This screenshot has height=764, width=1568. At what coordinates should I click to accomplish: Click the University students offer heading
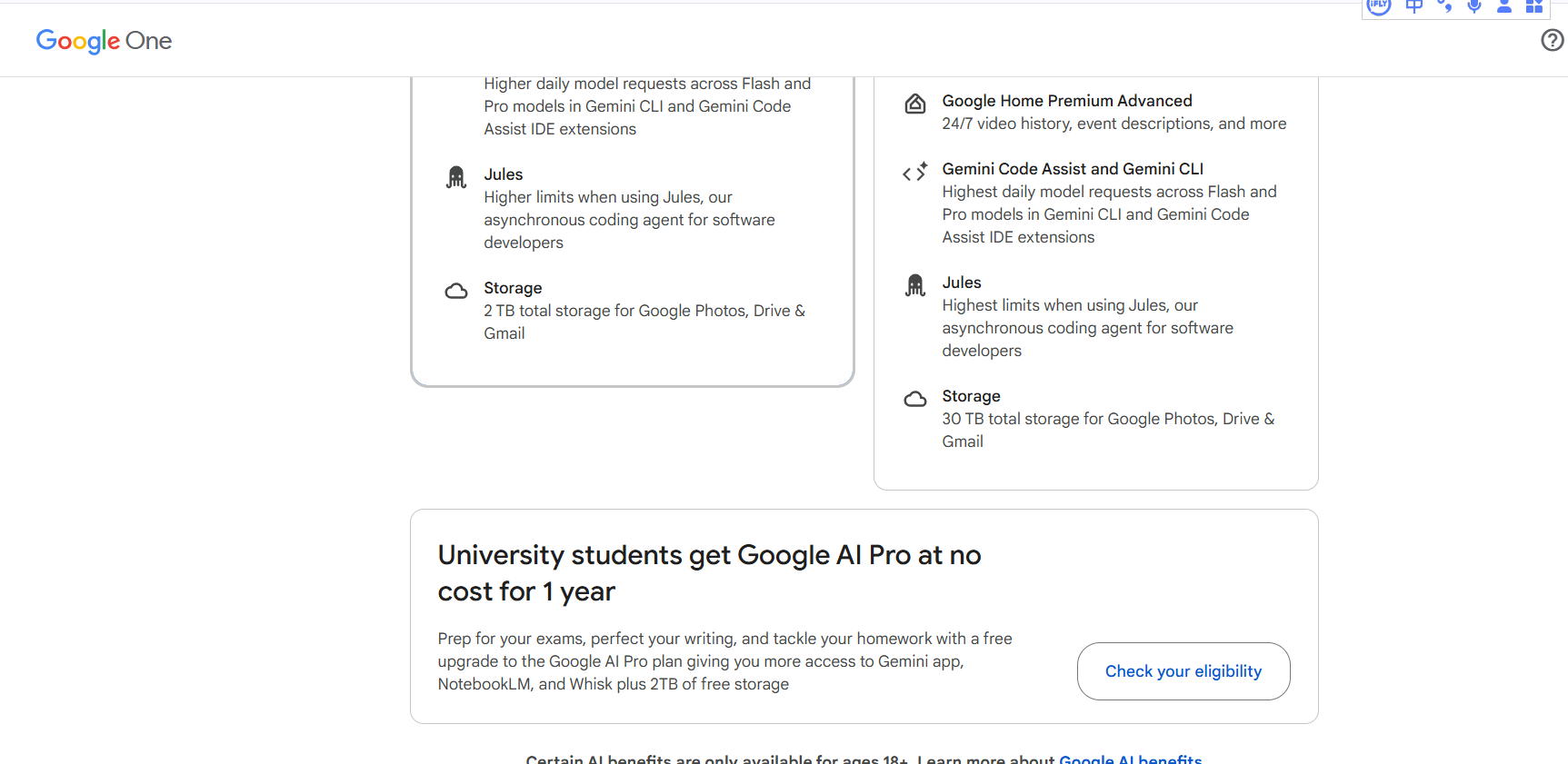tap(709, 573)
